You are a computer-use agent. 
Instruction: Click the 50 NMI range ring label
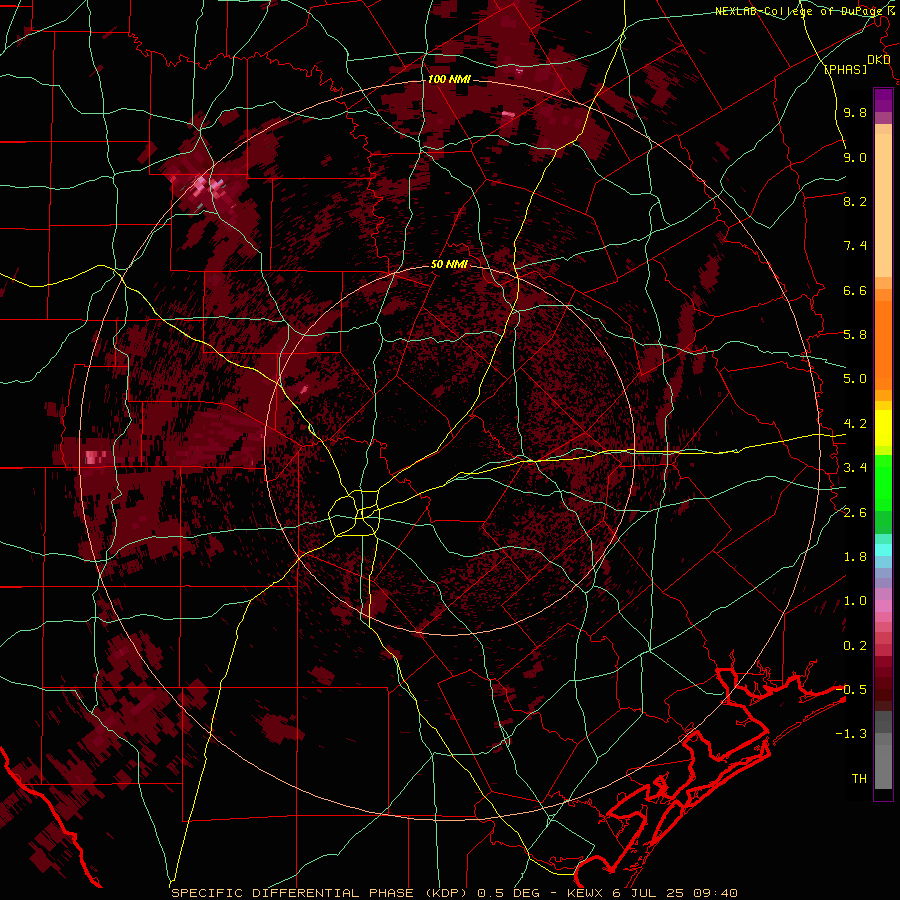(449, 265)
